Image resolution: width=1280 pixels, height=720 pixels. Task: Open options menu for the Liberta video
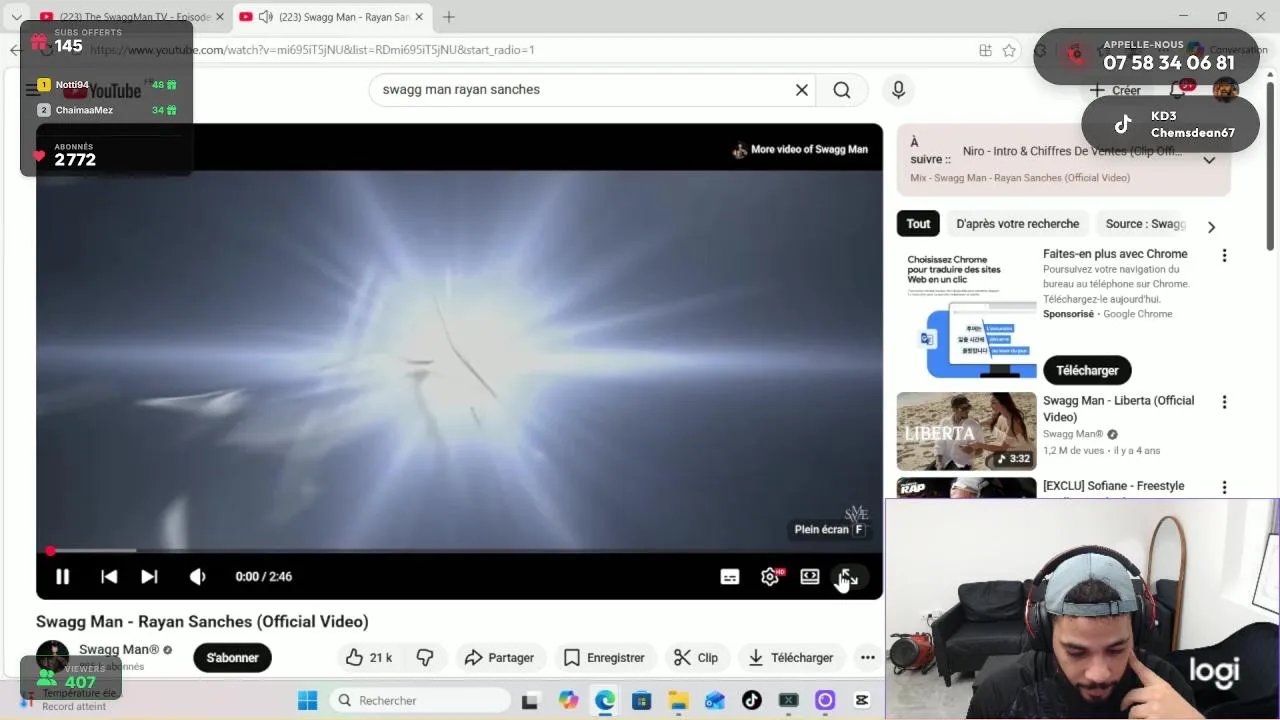(1224, 402)
